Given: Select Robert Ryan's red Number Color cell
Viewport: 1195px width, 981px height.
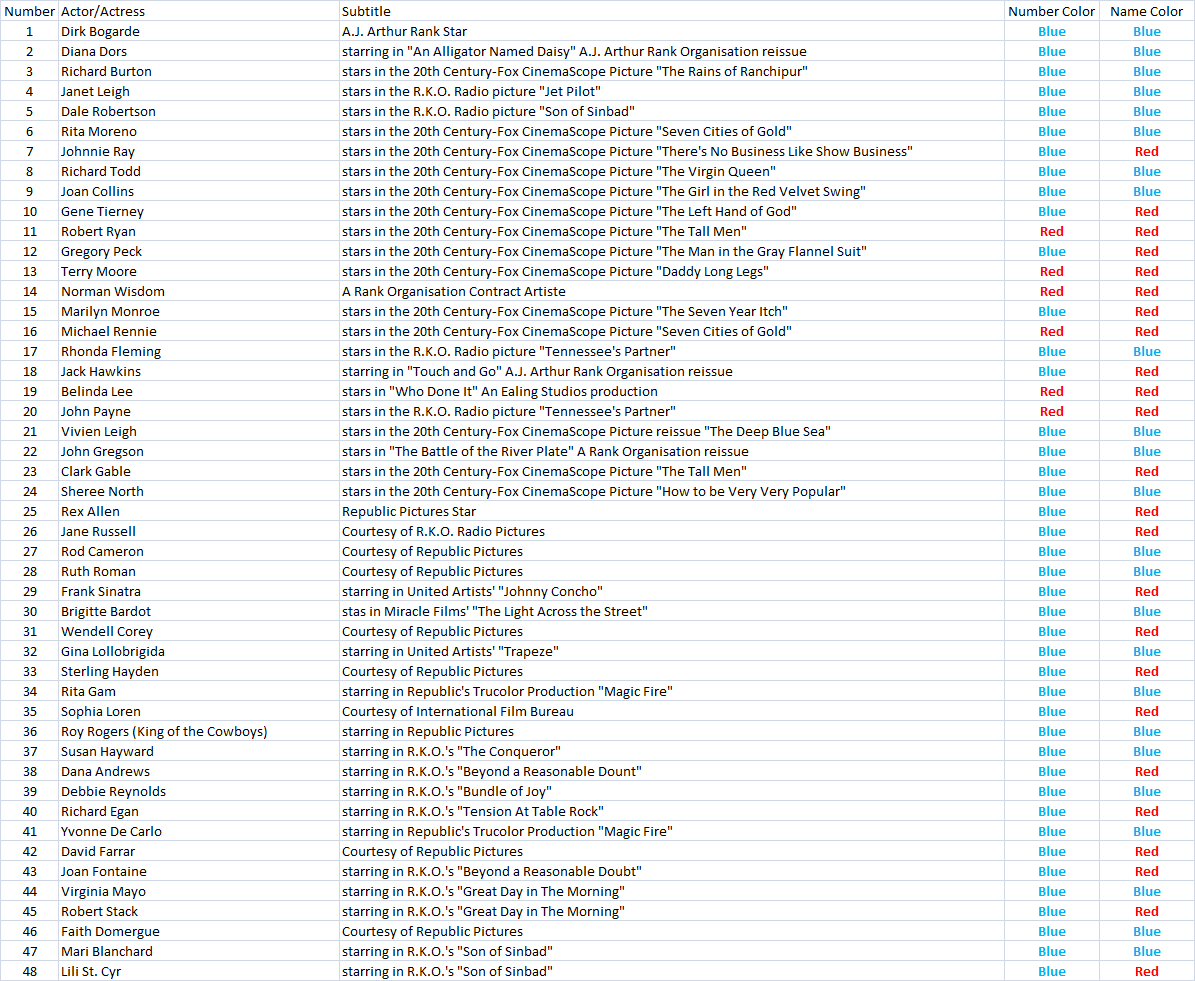Looking at the screenshot, I should click(x=1052, y=231).
